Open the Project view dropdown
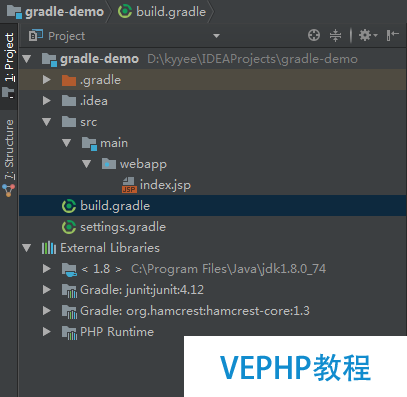 point(216,36)
